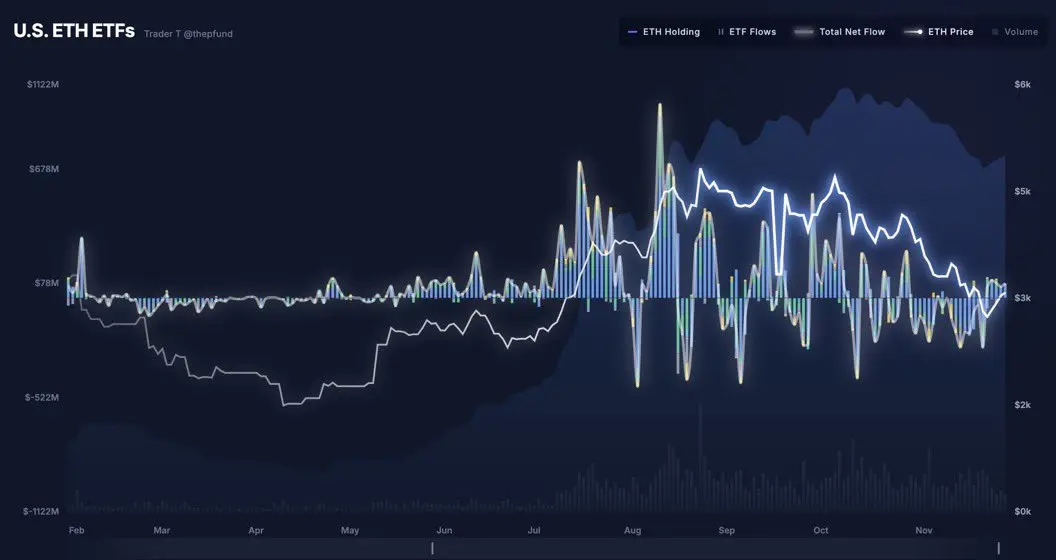Click the $678M left axis label
This screenshot has width=1056, height=560.
pyautogui.click(x=44, y=169)
